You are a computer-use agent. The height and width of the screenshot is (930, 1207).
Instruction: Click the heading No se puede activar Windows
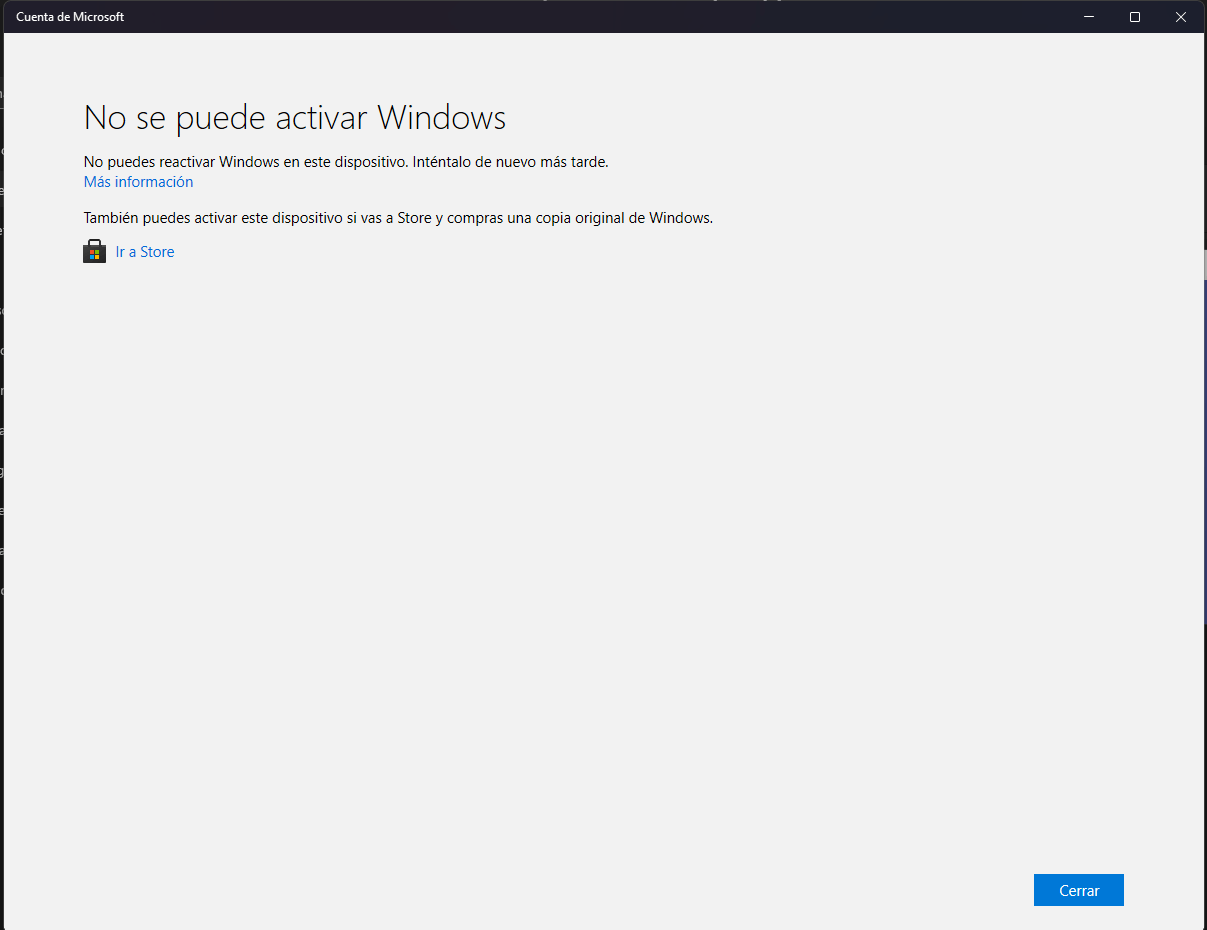point(295,118)
